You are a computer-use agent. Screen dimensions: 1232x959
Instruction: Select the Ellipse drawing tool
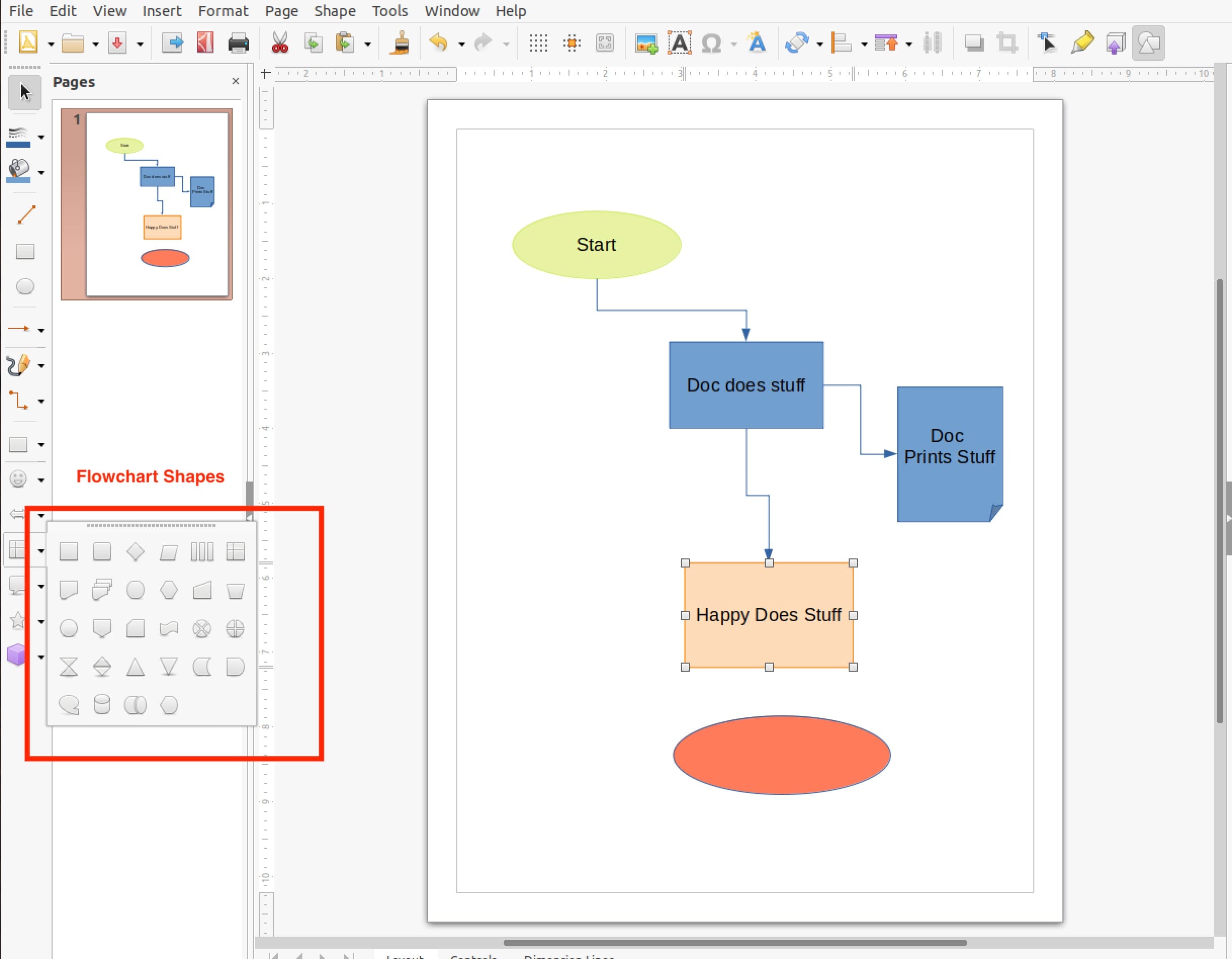tap(25, 287)
